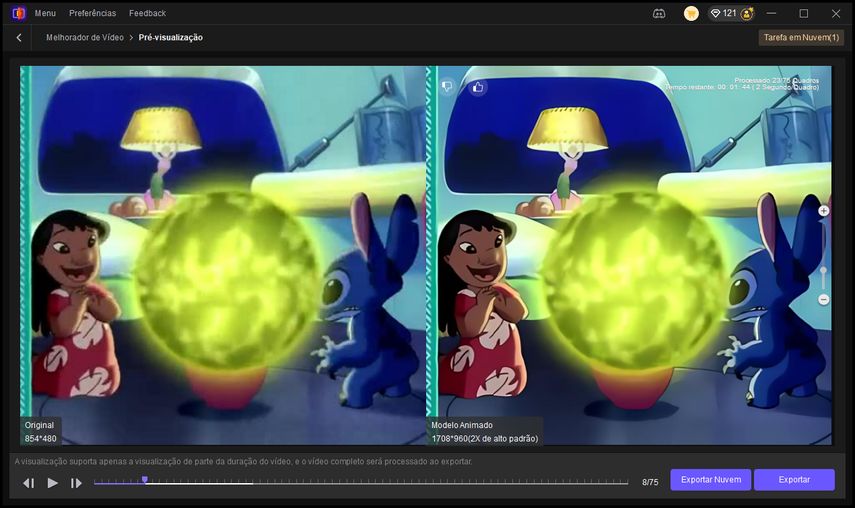Seek on the preview timeline track
This screenshot has width=855, height=508.
point(360,483)
